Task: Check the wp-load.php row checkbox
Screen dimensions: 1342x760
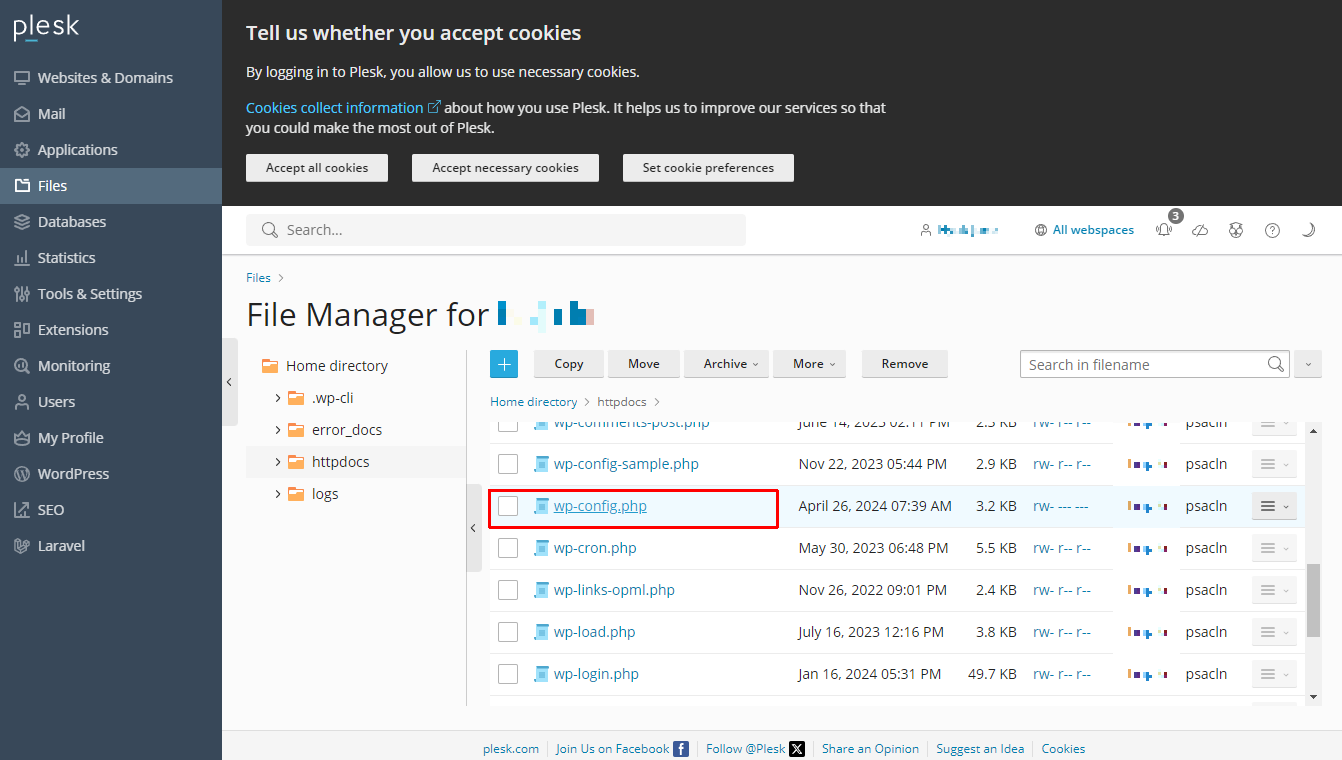Action: click(508, 632)
